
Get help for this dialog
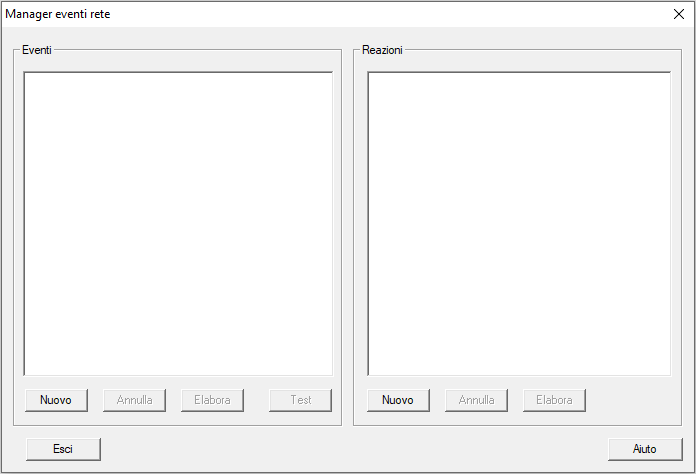point(645,449)
